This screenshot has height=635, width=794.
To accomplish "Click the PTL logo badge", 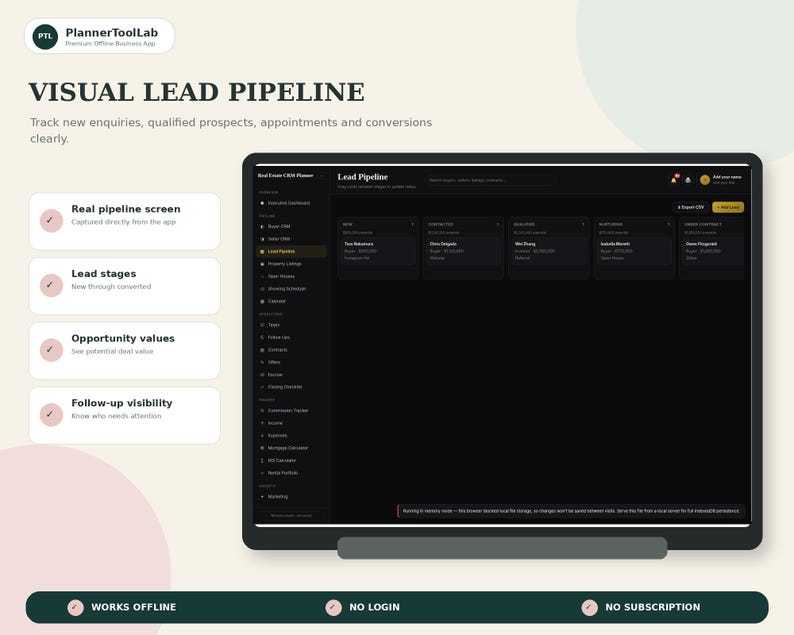I will point(45,36).
